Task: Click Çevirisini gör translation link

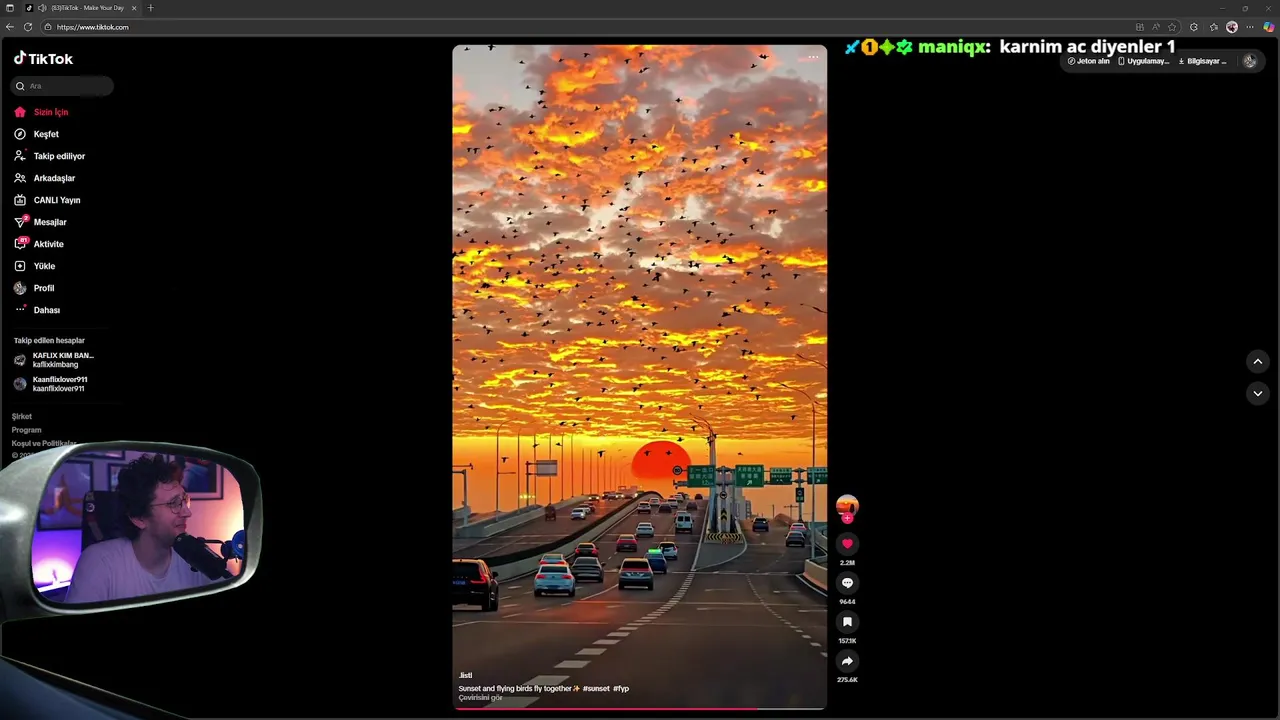Action: [x=481, y=698]
